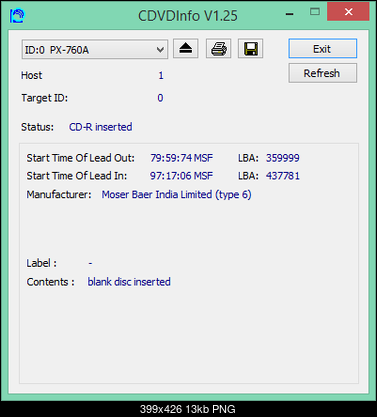Click the 79:59:74 MSF lead out time
This screenshot has width=377, height=417.
[x=181, y=158]
